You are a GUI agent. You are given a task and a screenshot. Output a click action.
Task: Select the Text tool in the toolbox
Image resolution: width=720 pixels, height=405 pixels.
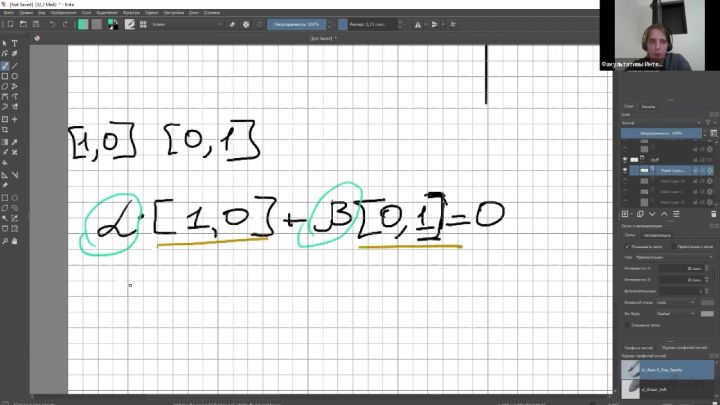(14, 43)
